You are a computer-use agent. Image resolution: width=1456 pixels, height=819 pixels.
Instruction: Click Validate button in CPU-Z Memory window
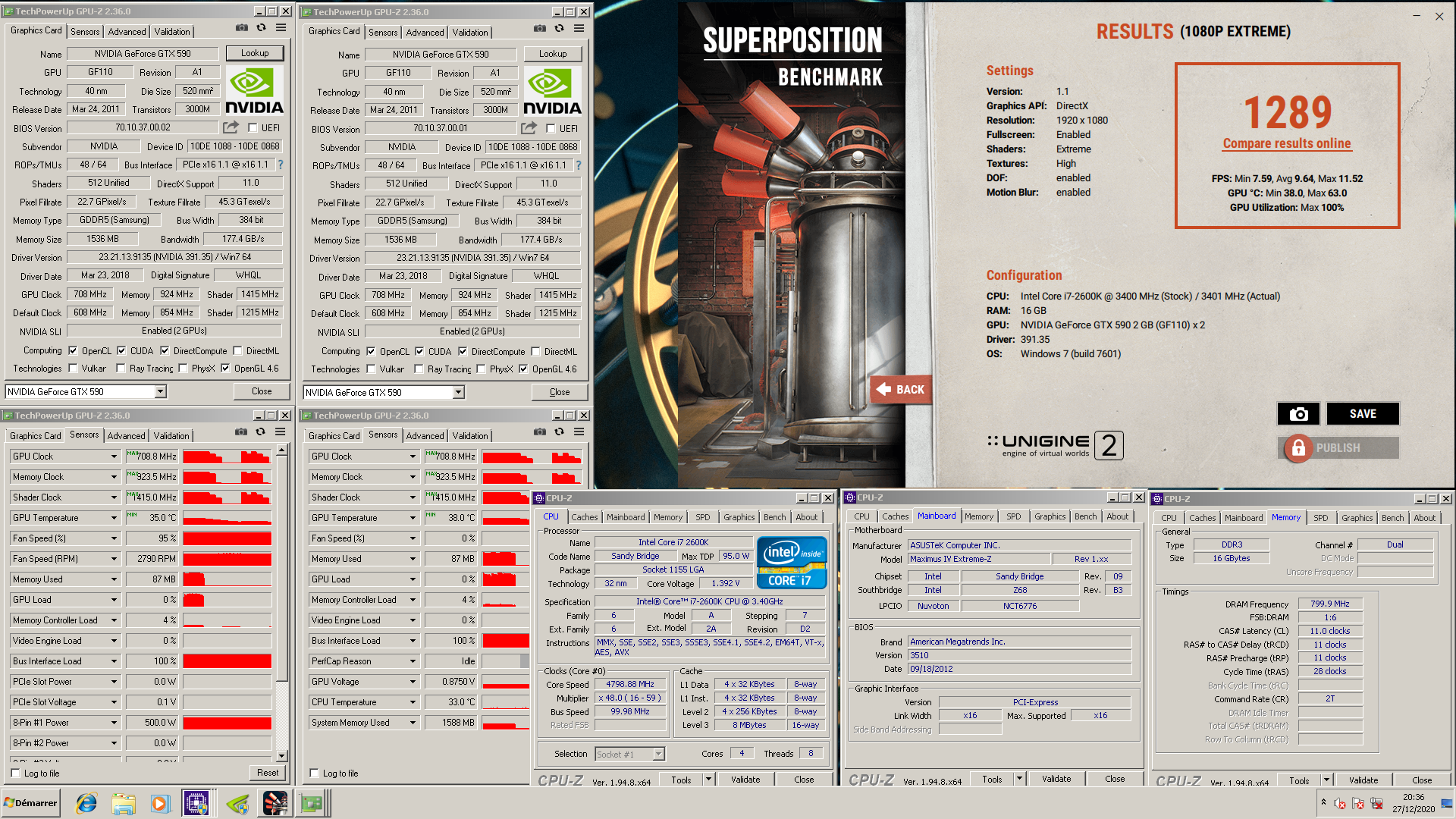click(x=1363, y=780)
